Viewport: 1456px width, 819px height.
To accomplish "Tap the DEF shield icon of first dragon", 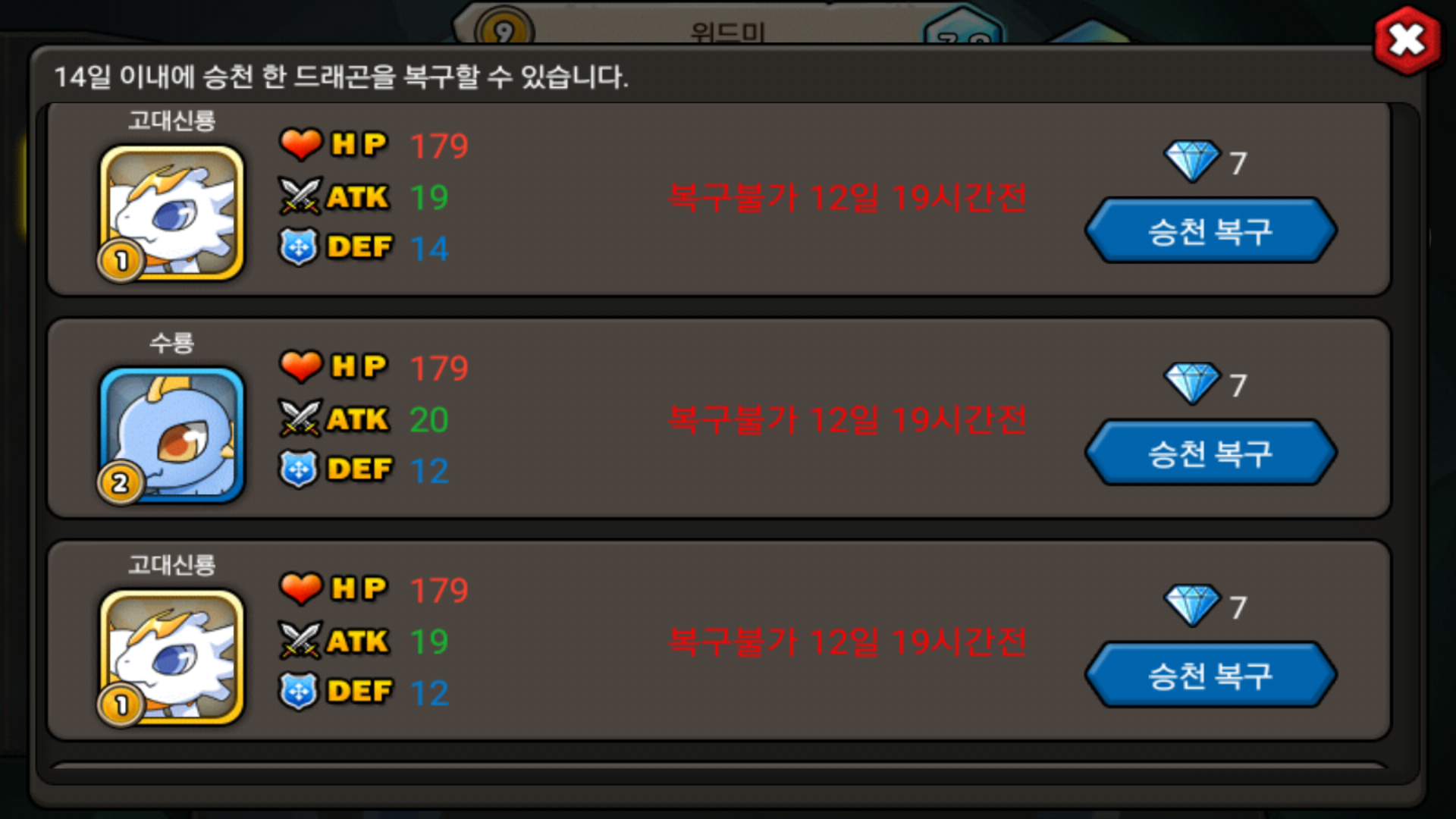I will [299, 246].
